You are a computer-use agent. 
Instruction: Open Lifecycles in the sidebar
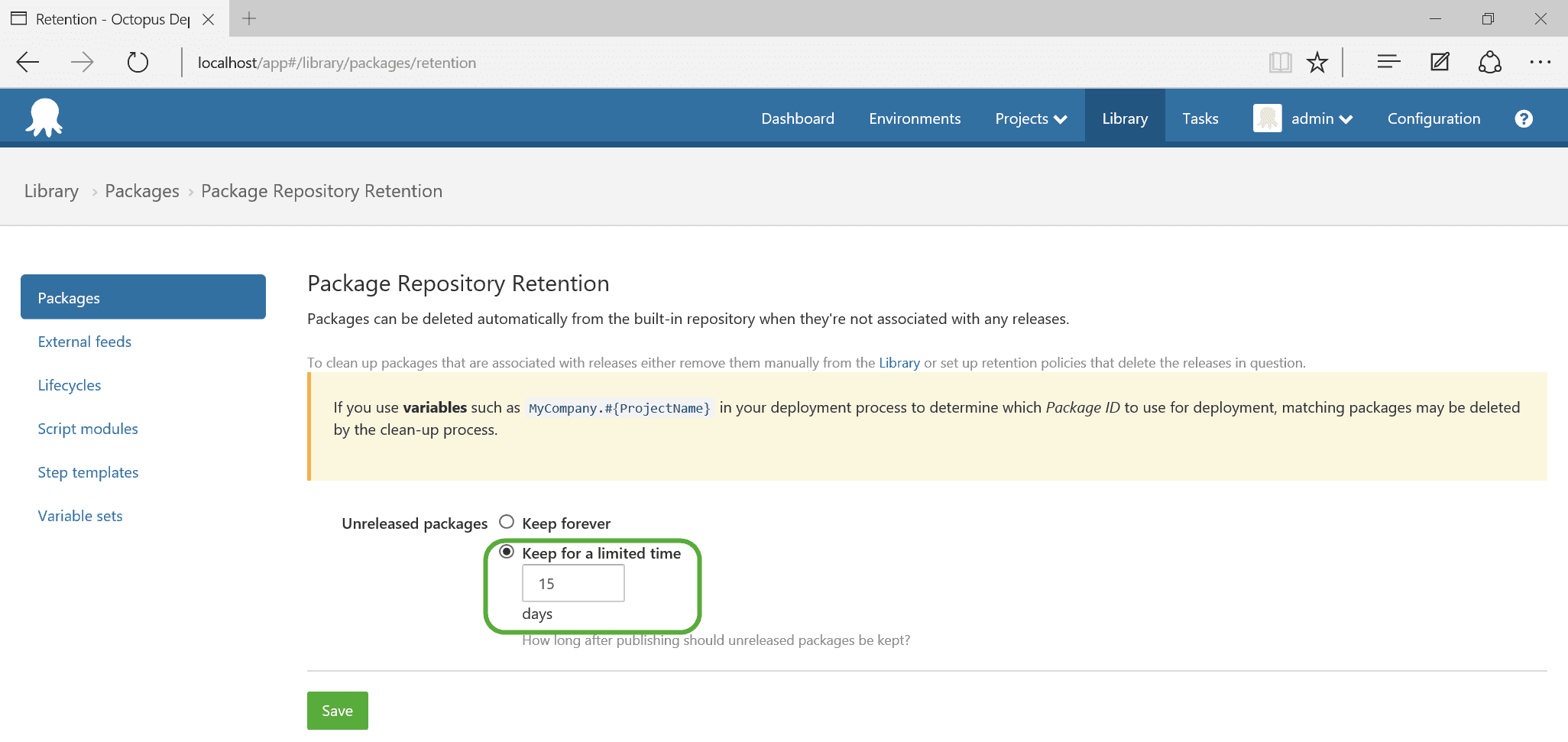70,385
